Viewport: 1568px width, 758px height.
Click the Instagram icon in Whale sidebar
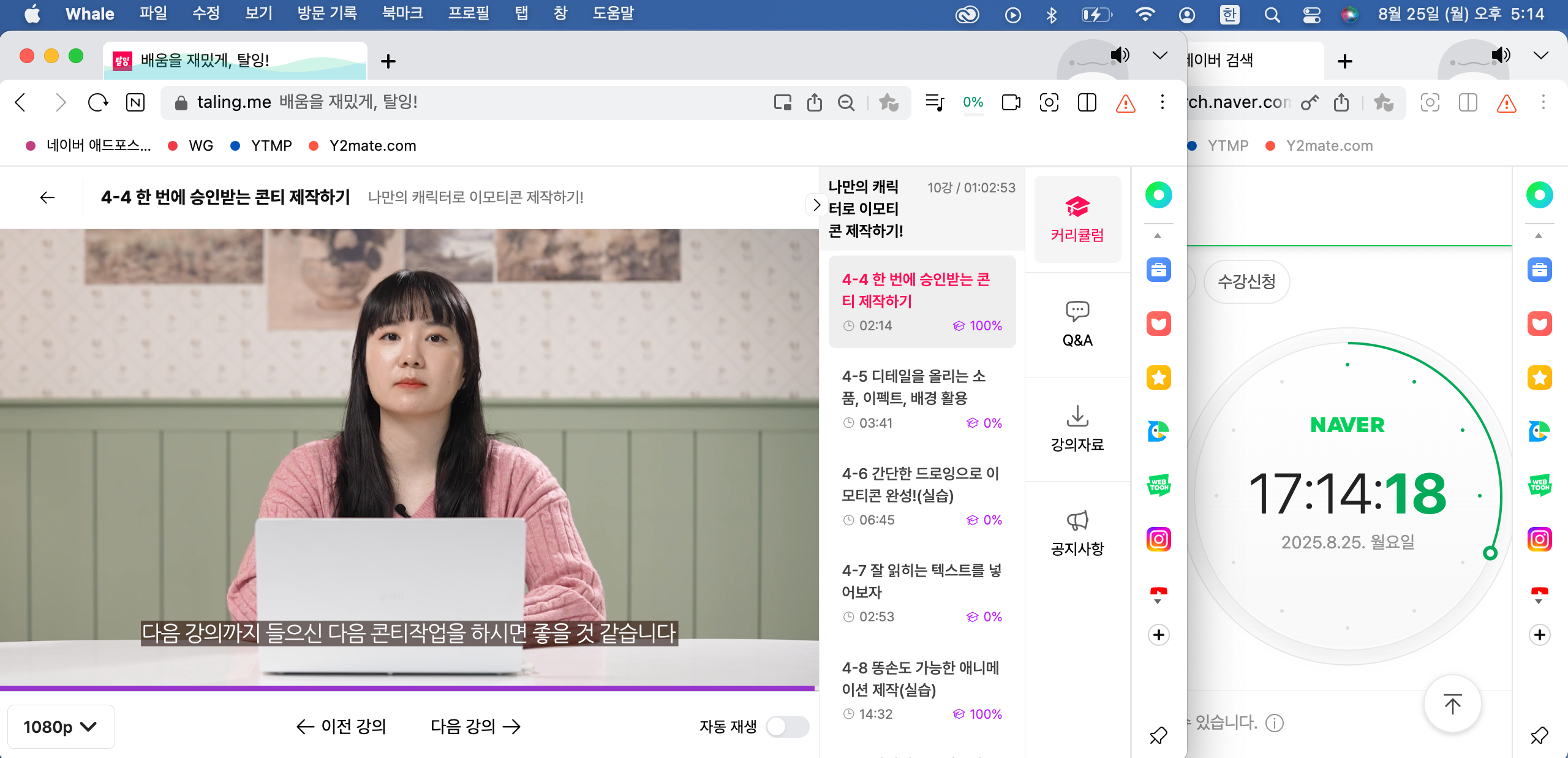1158,539
